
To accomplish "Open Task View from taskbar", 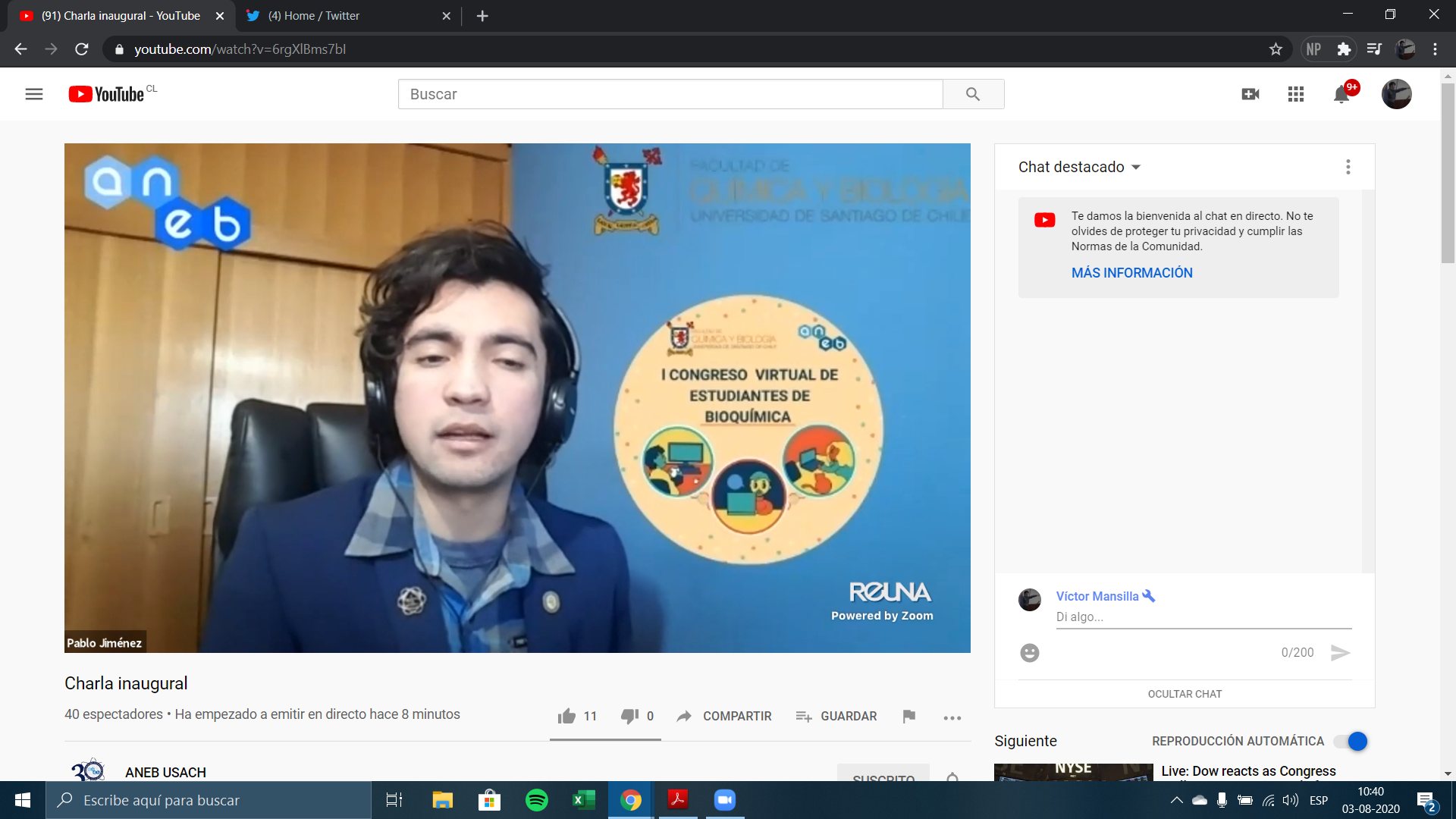I will (x=394, y=800).
